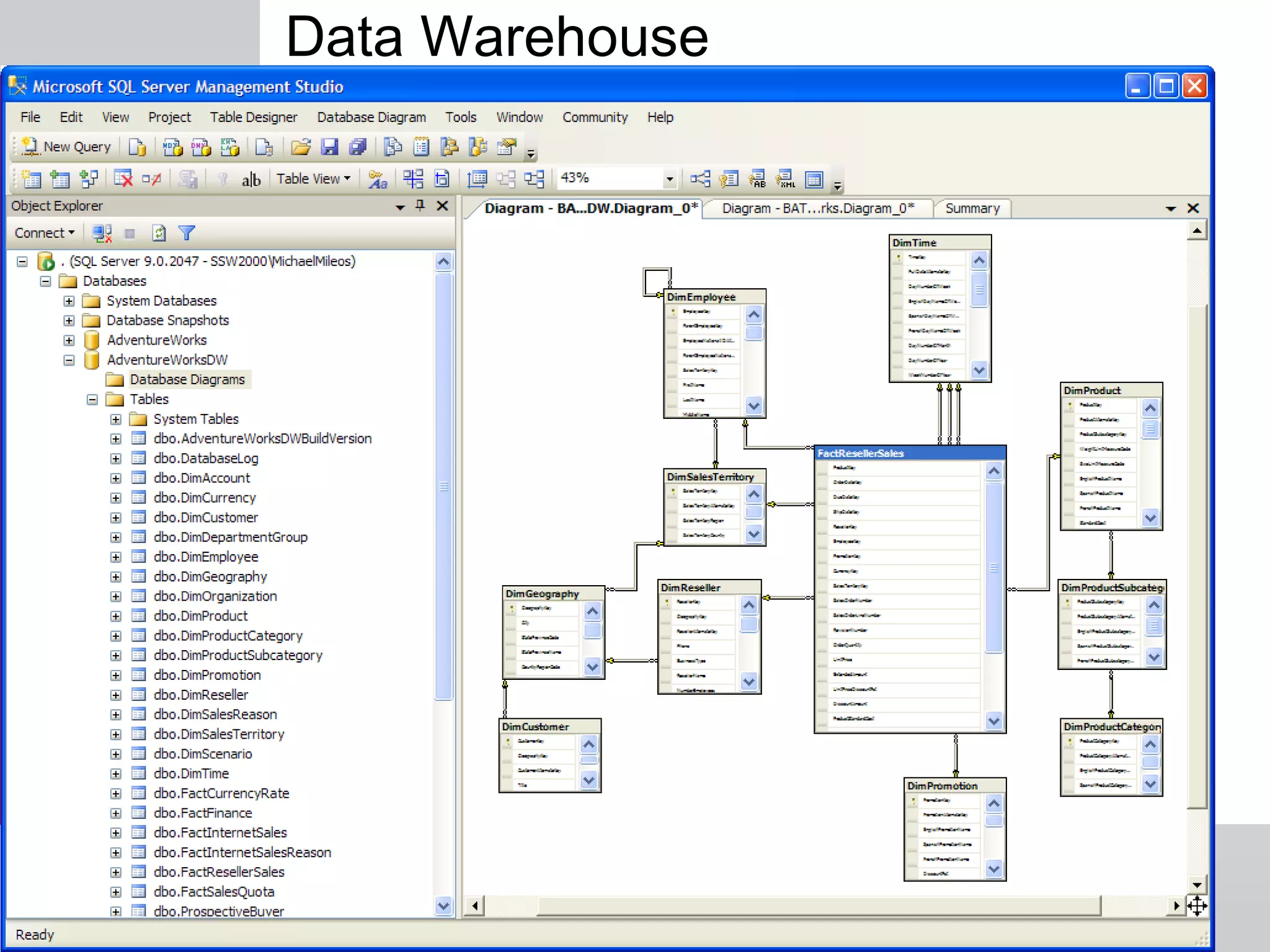Select the dbo.DimGeography table entry
Viewport: 1270px width, 952px height.
click(x=210, y=577)
